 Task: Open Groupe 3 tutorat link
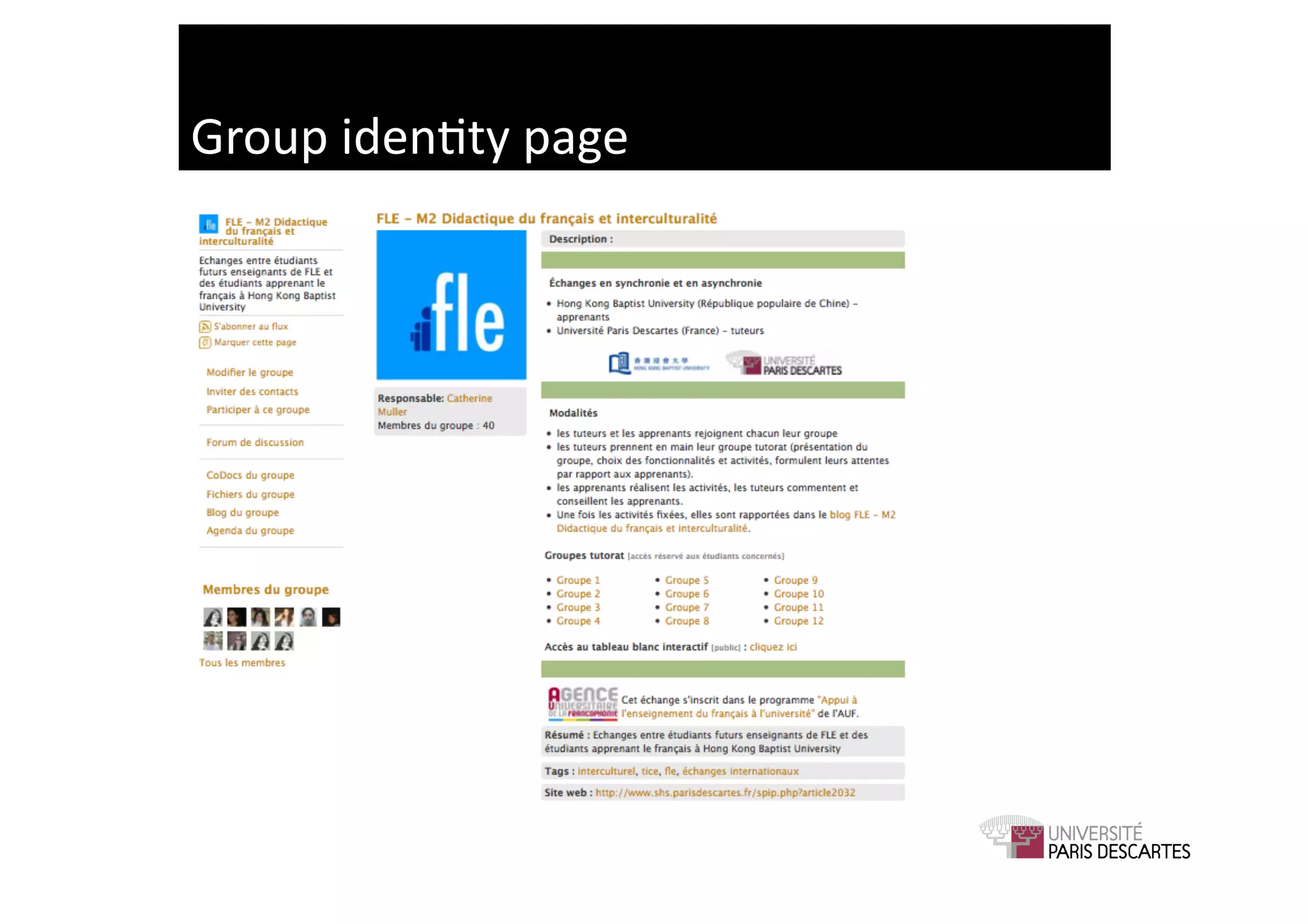[578, 607]
